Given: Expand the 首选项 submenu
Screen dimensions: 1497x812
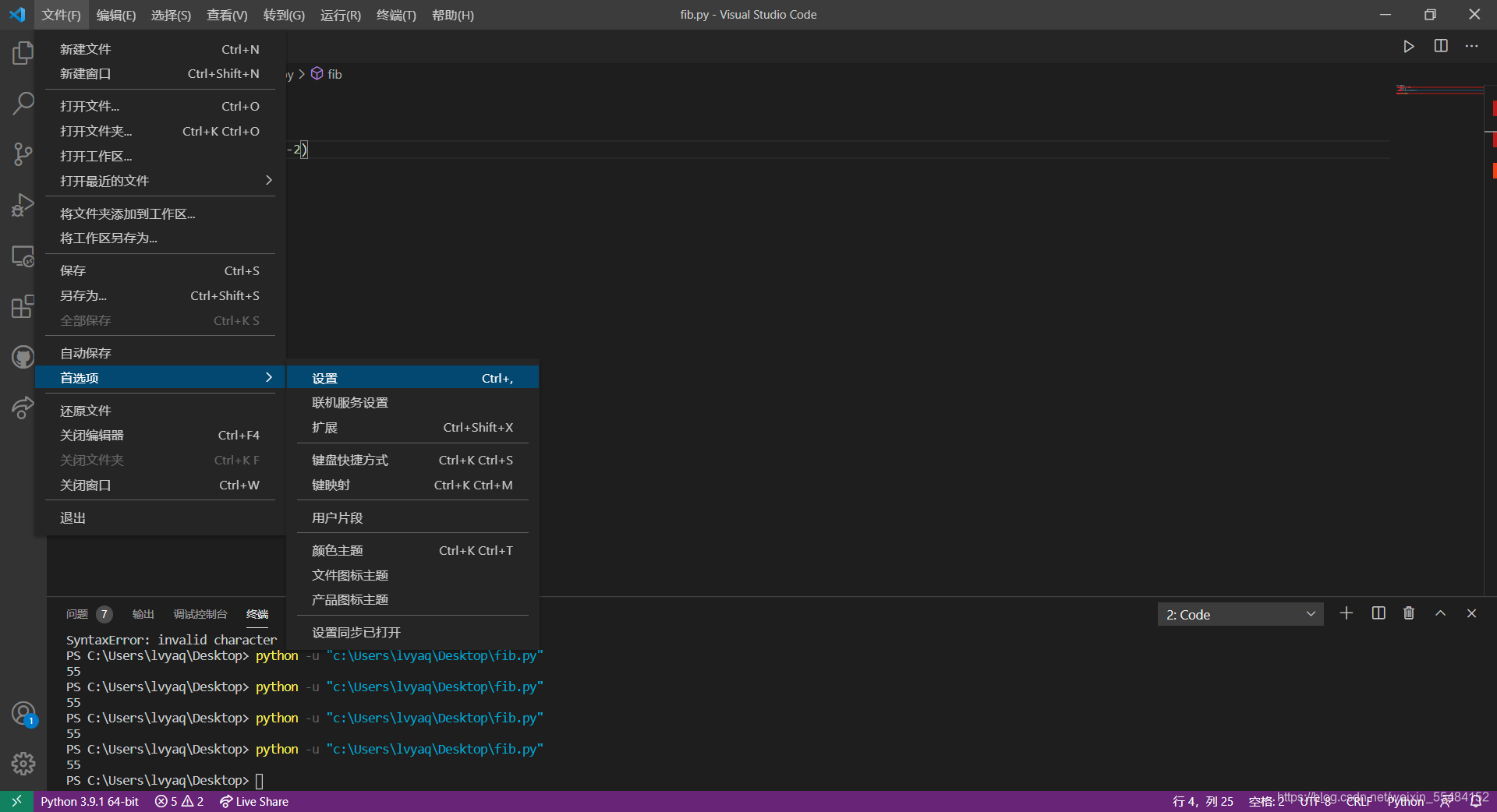Looking at the screenshot, I should 160,378.
